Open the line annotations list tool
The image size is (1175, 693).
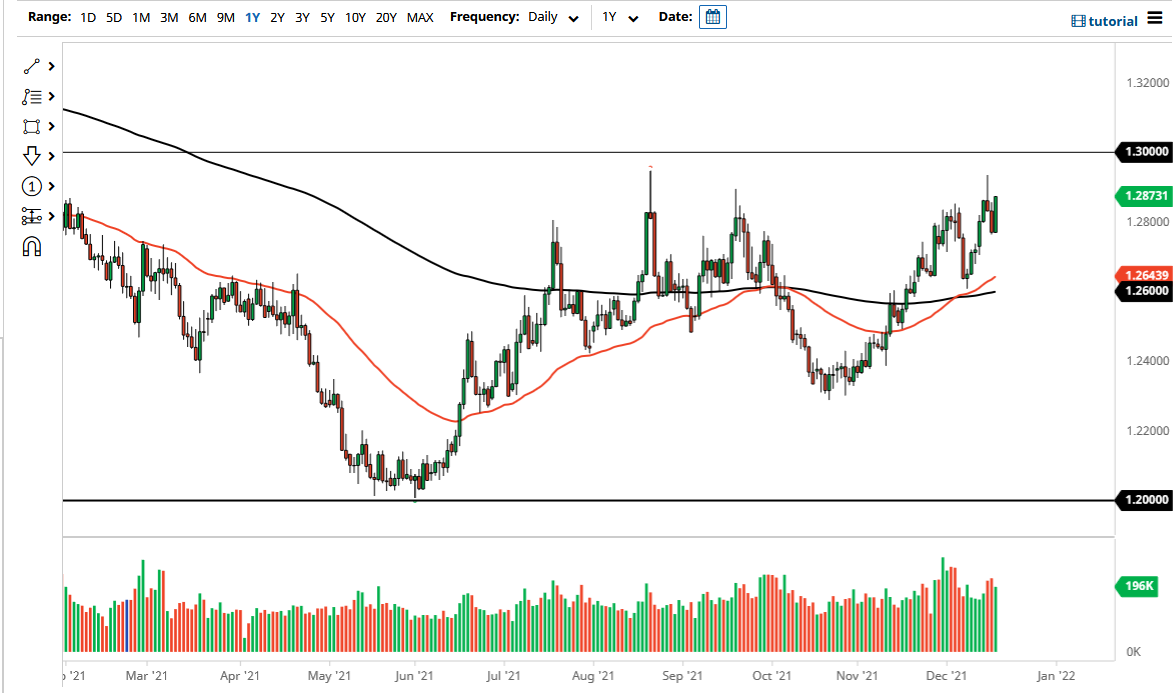(x=30, y=96)
